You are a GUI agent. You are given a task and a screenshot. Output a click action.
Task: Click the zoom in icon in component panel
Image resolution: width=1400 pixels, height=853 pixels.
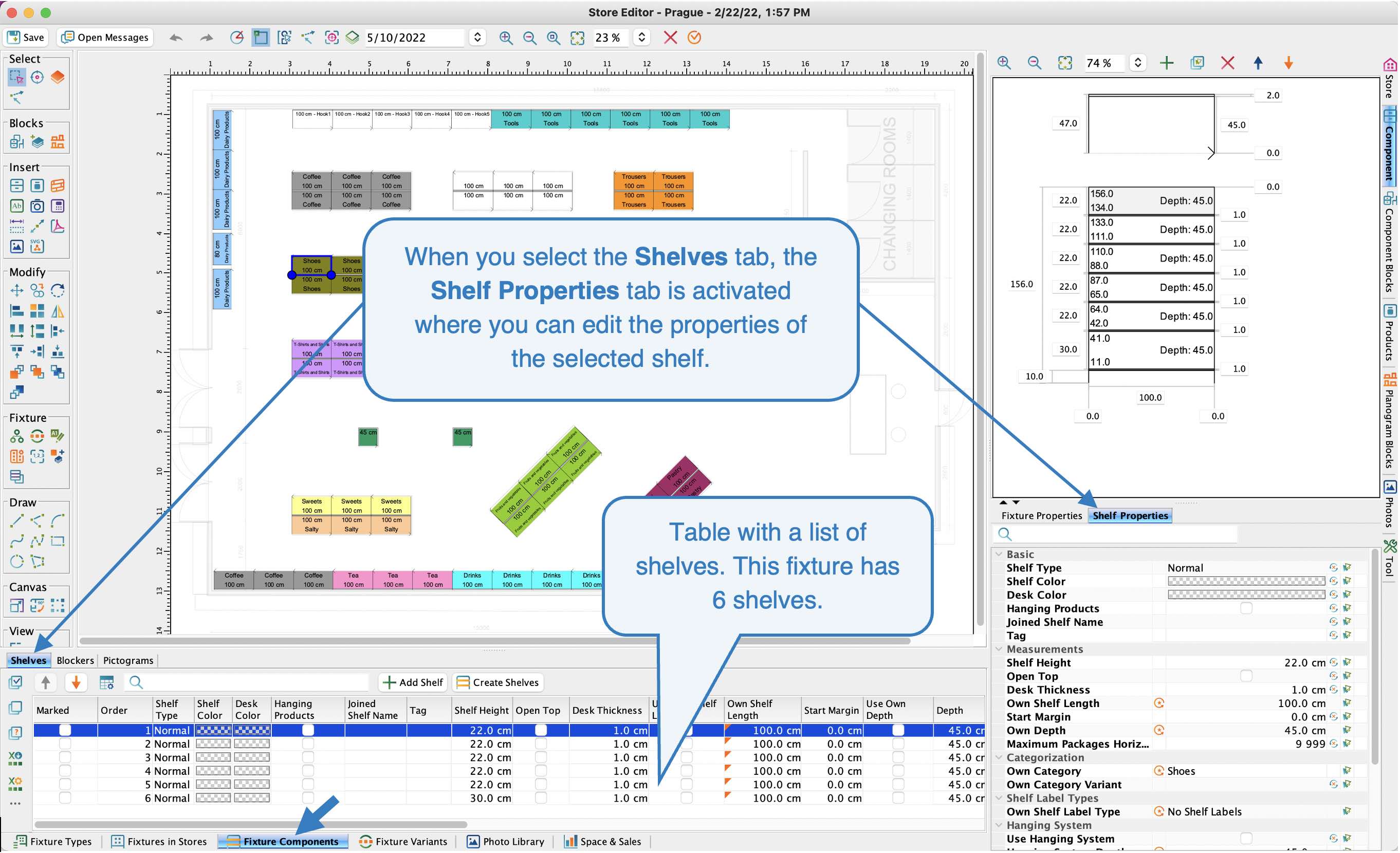[x=1004, y=63]
